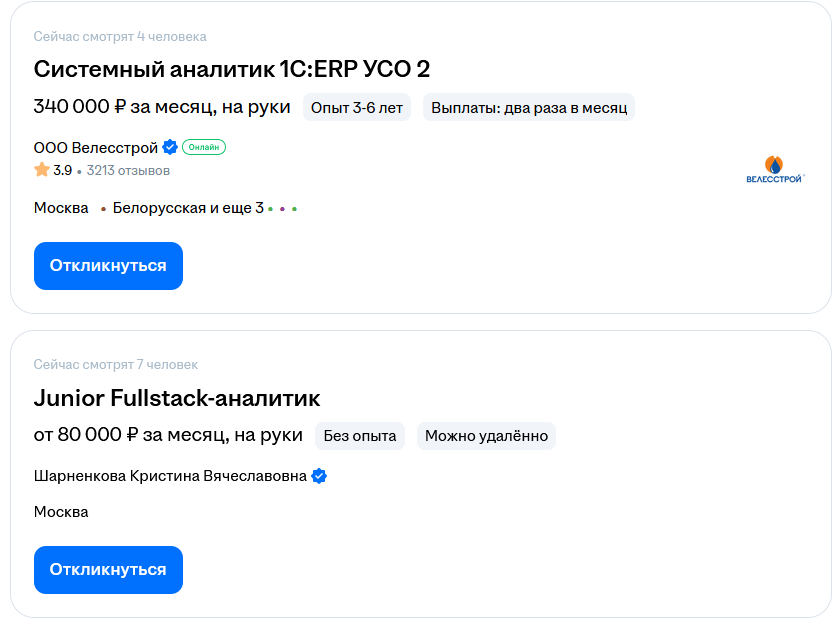
Task: Respond to the Junior Fullstack-аналитик vacancy
Action: click(108, 570)
